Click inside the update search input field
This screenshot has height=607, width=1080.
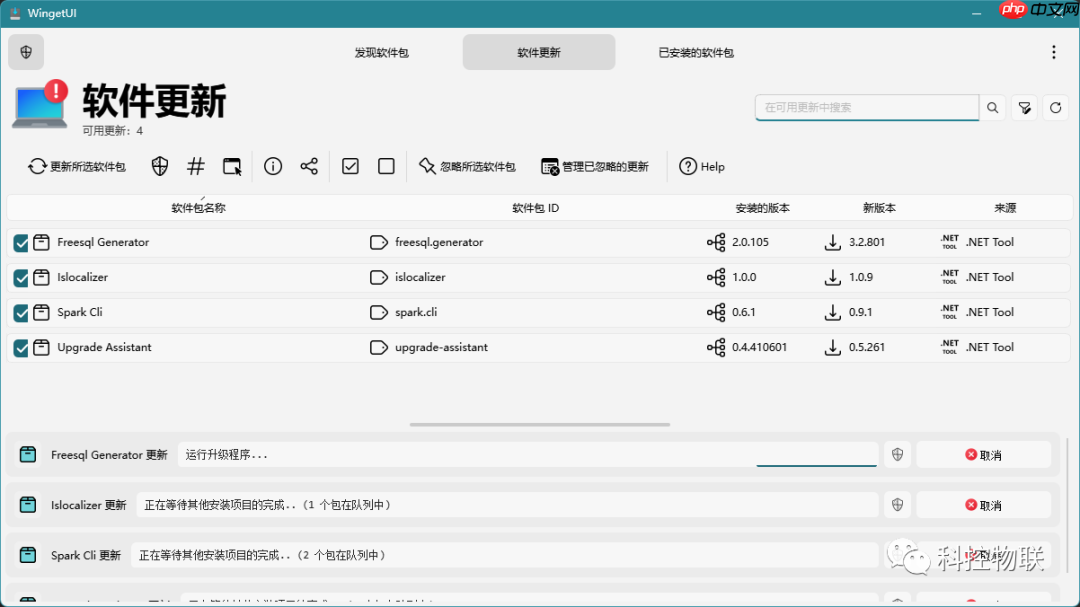(865, 107)
